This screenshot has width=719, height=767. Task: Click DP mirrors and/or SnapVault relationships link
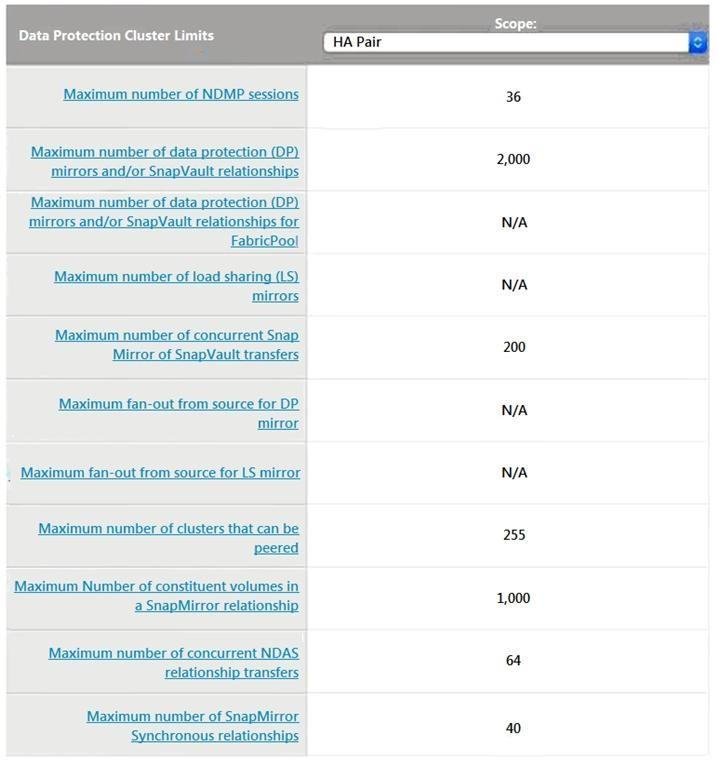[x=165, y=161]
